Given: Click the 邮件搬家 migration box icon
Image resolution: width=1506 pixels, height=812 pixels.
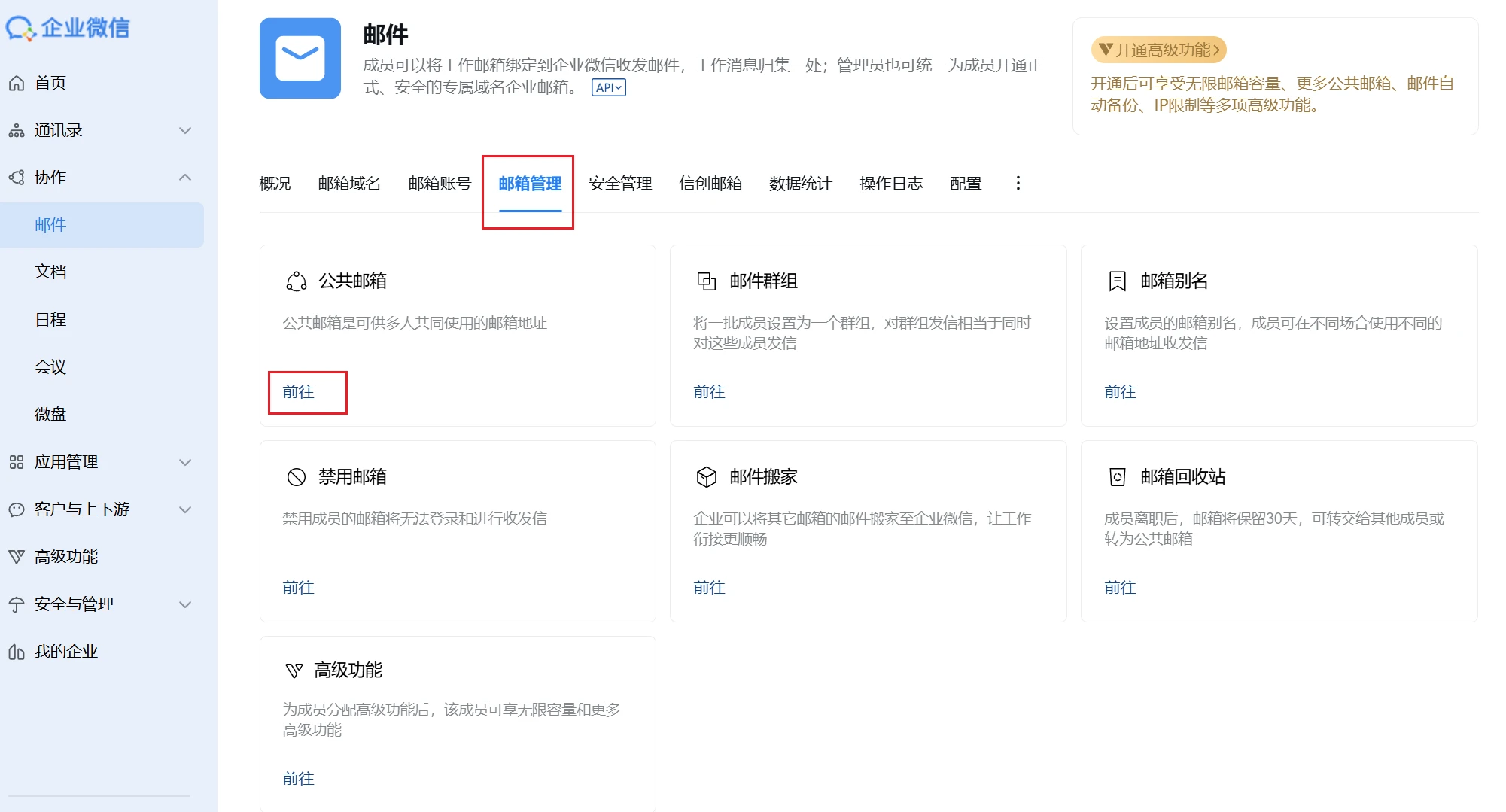Looking at the screenshot, I should [706, 476].
